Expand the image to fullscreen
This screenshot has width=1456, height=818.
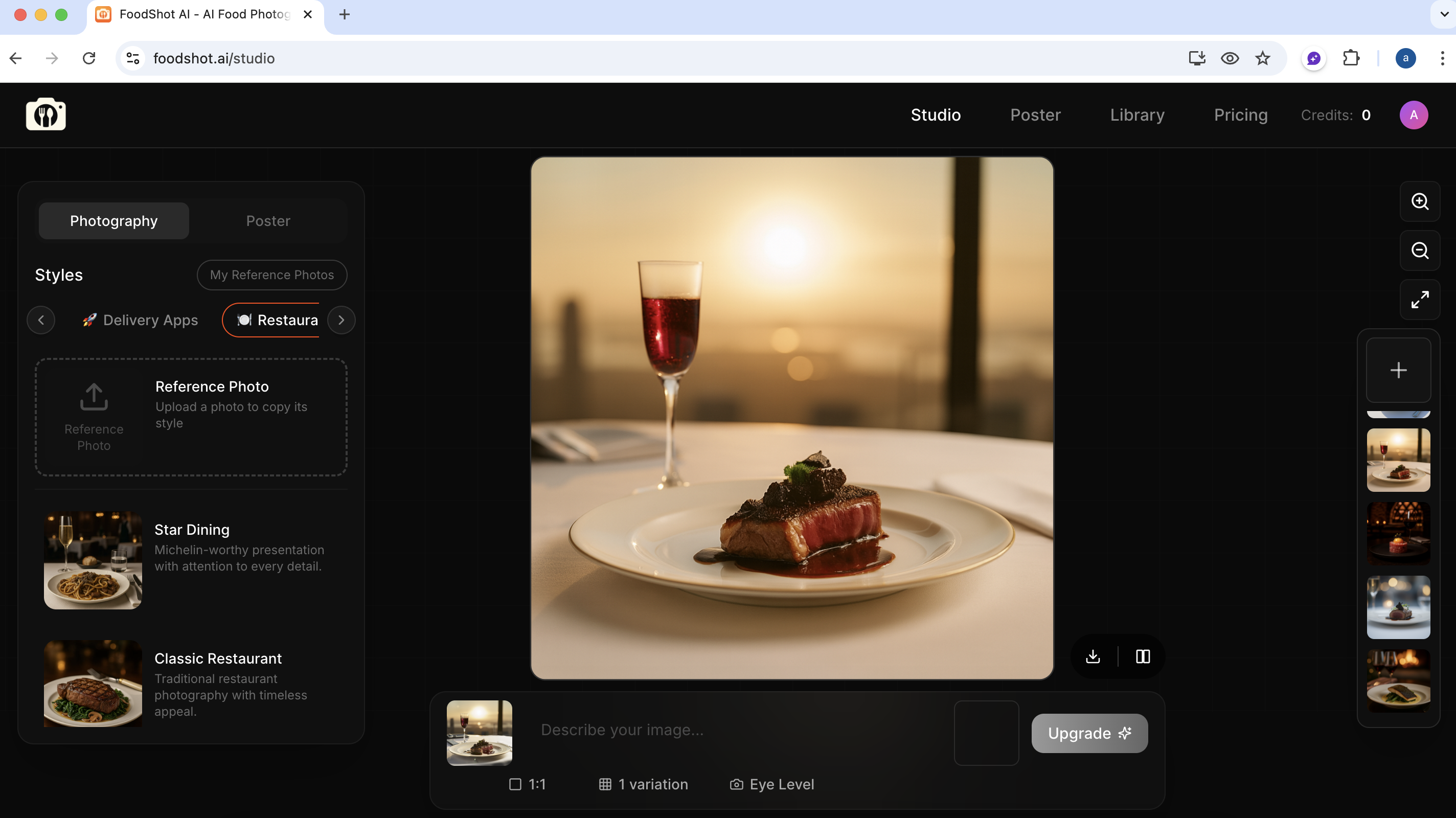tap(1420, 300)
